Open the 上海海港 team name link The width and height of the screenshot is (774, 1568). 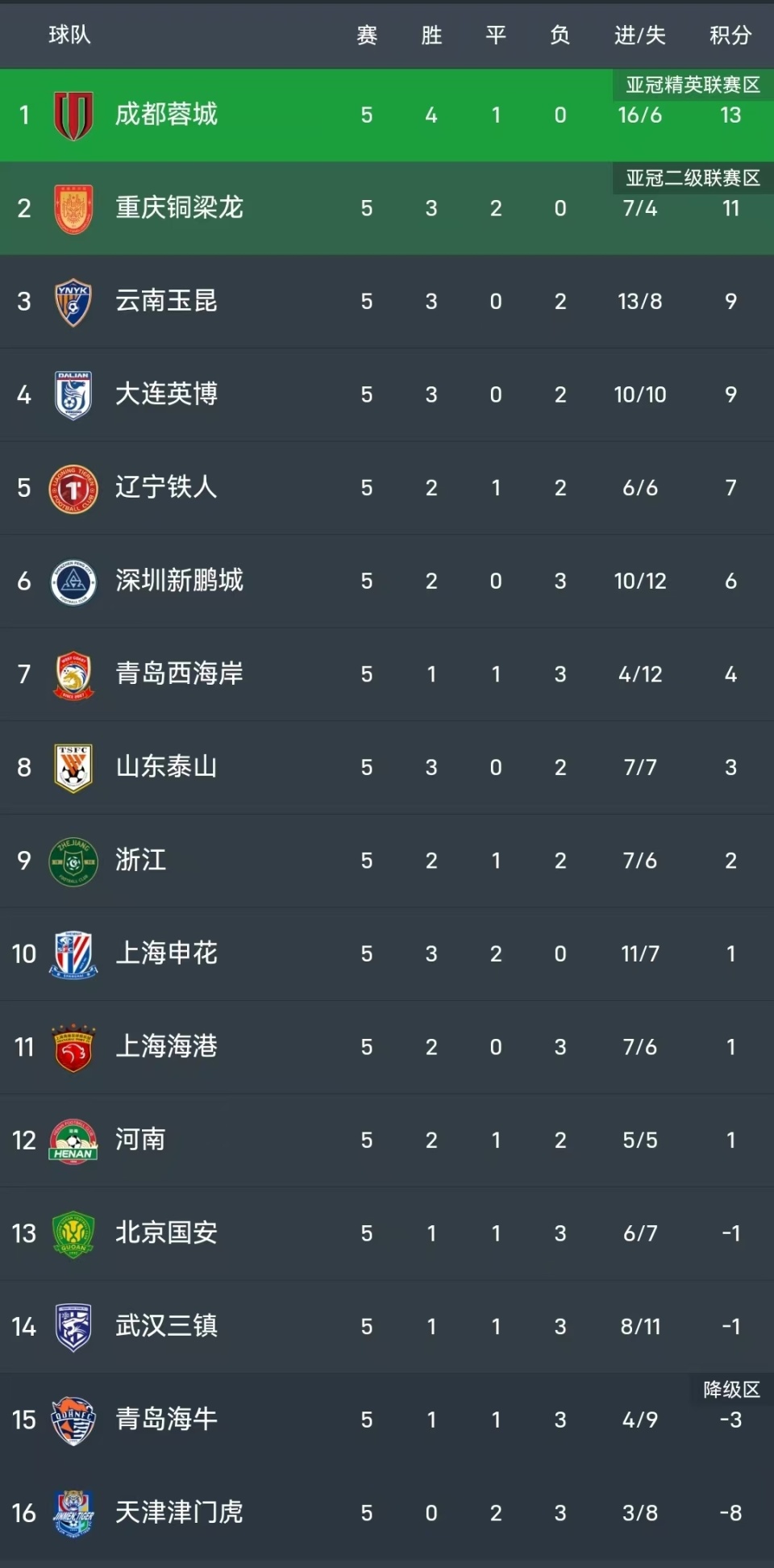pyautogui.click(x=166, y=1046)
